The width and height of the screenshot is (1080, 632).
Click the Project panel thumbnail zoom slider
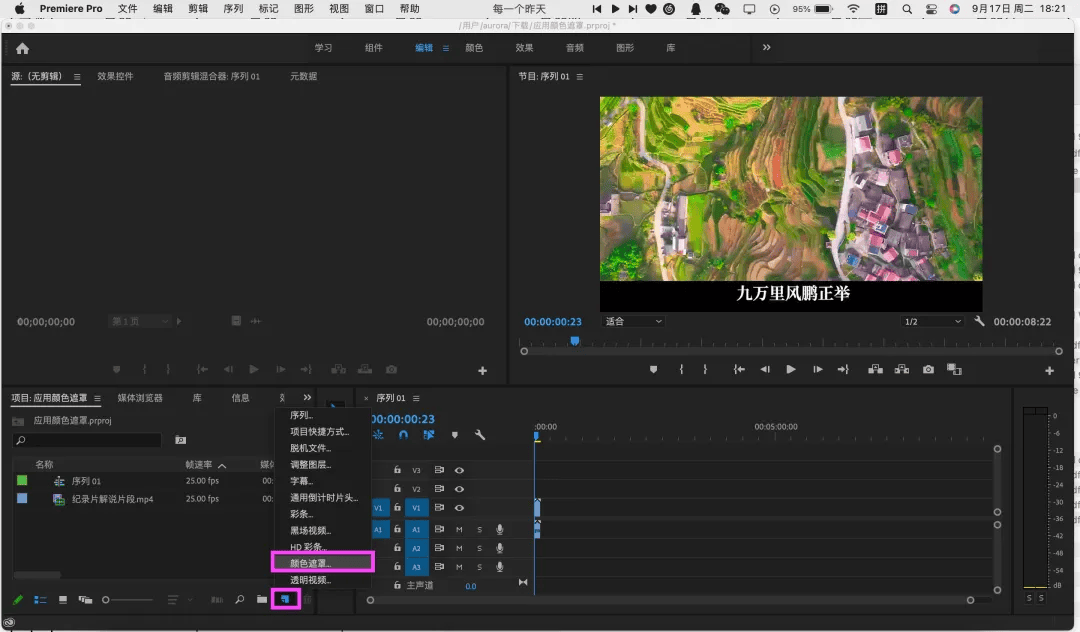[x=127, y=600]
